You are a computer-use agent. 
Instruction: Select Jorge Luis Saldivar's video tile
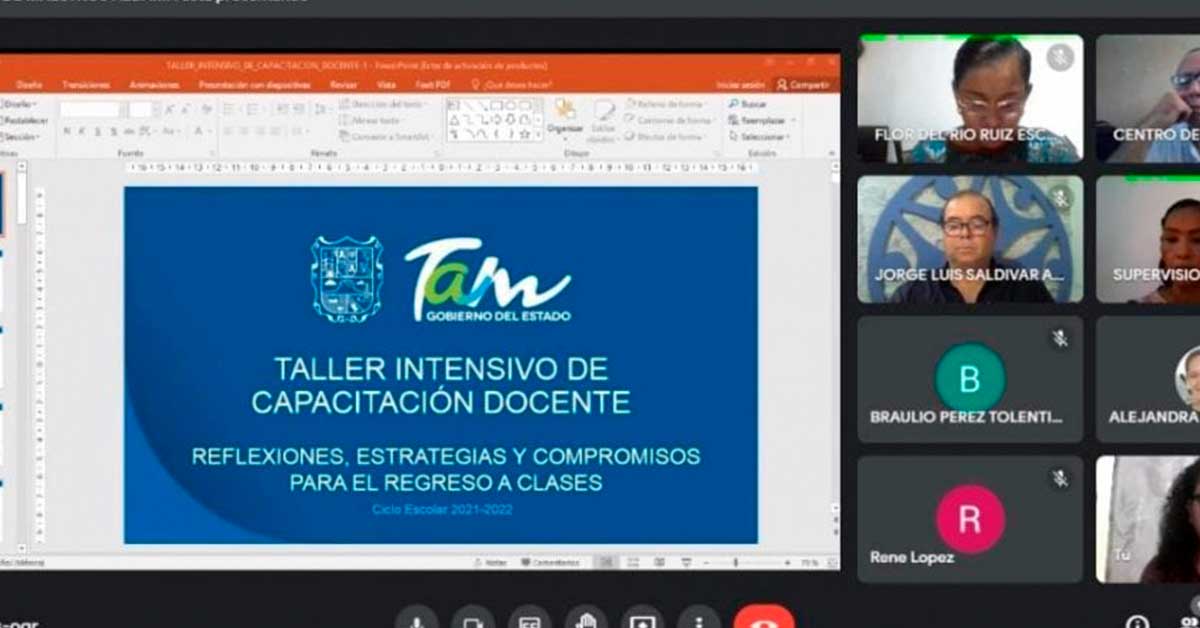coord(970,240)
